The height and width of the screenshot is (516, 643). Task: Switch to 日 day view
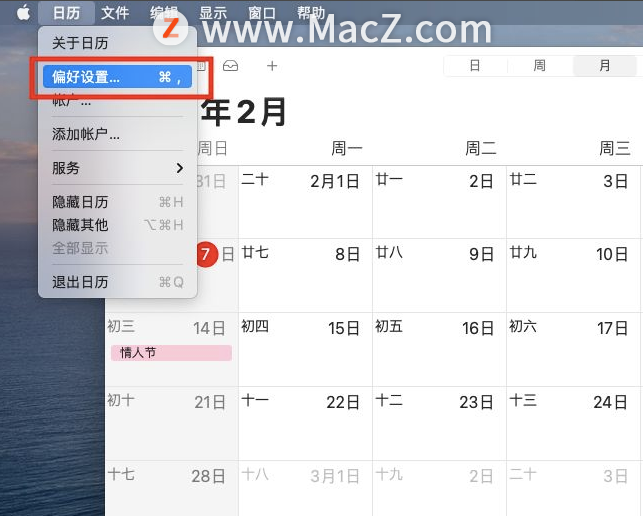point(475,66)
